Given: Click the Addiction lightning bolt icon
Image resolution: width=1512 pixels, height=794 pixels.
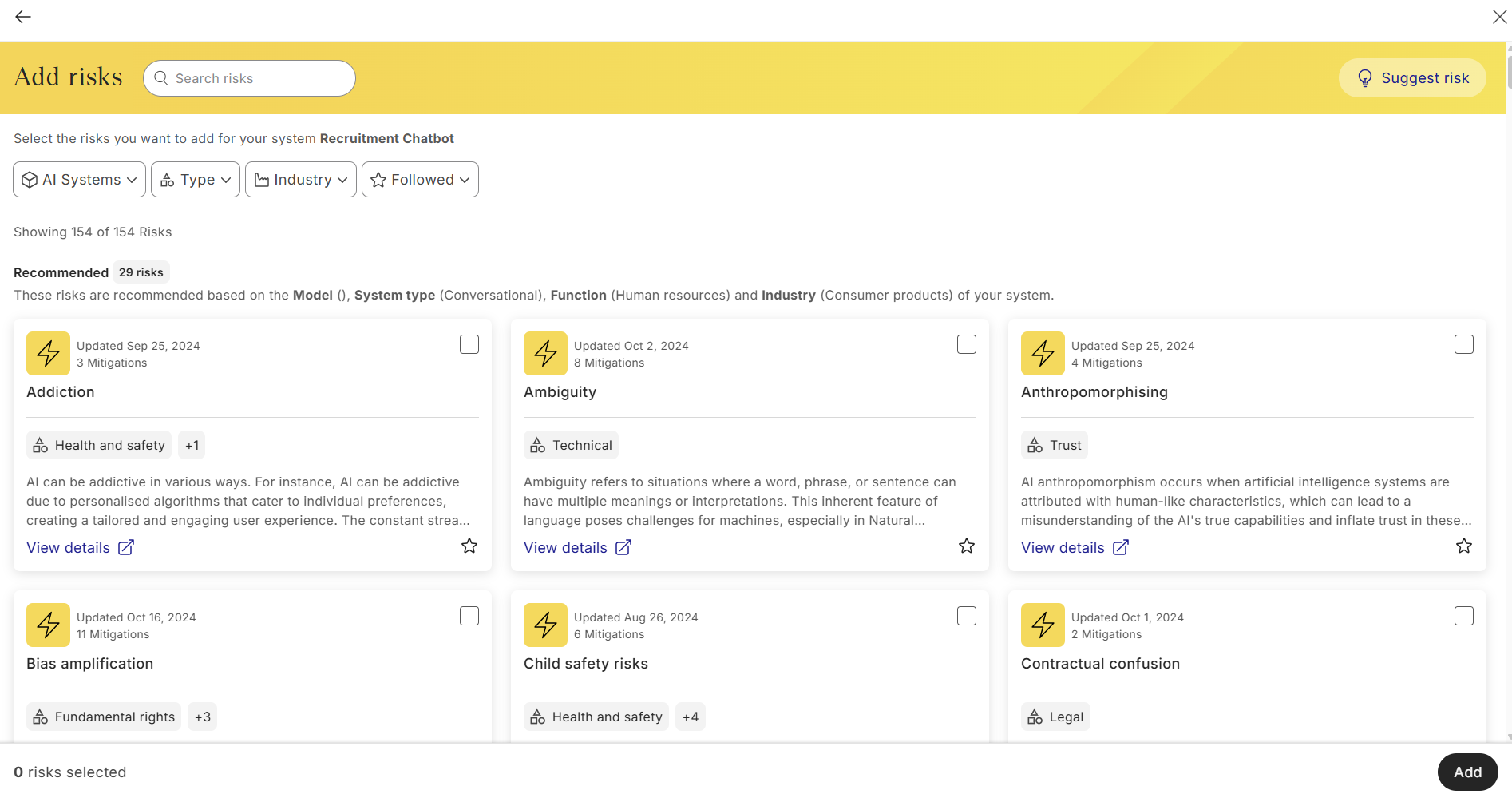Looking at the screenshot, I should 48,353.
